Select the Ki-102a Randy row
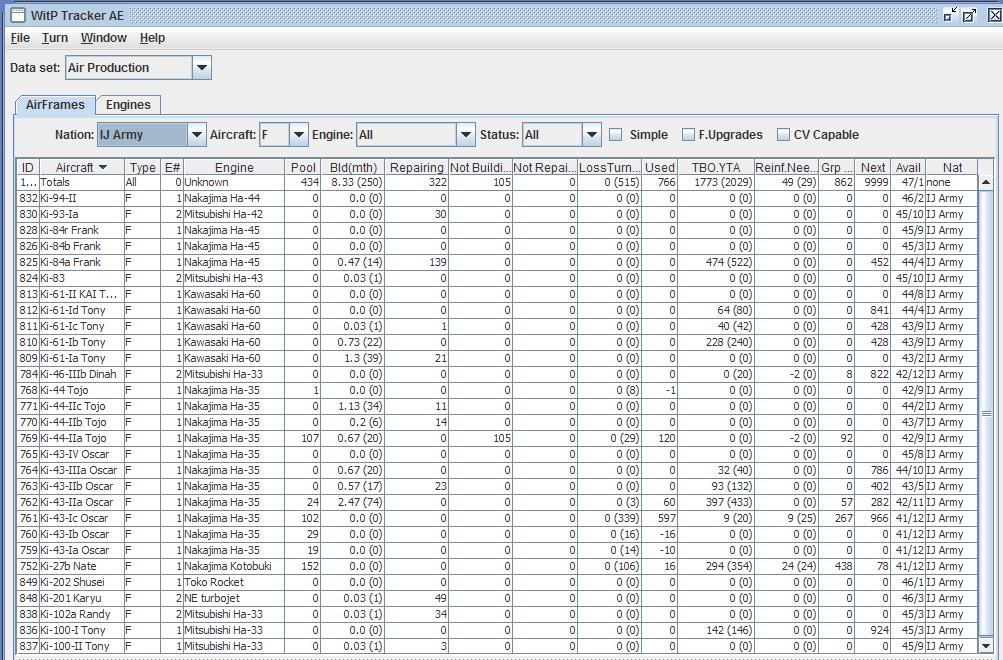Viewport: 1003px width, 660px height. [498, 614]
